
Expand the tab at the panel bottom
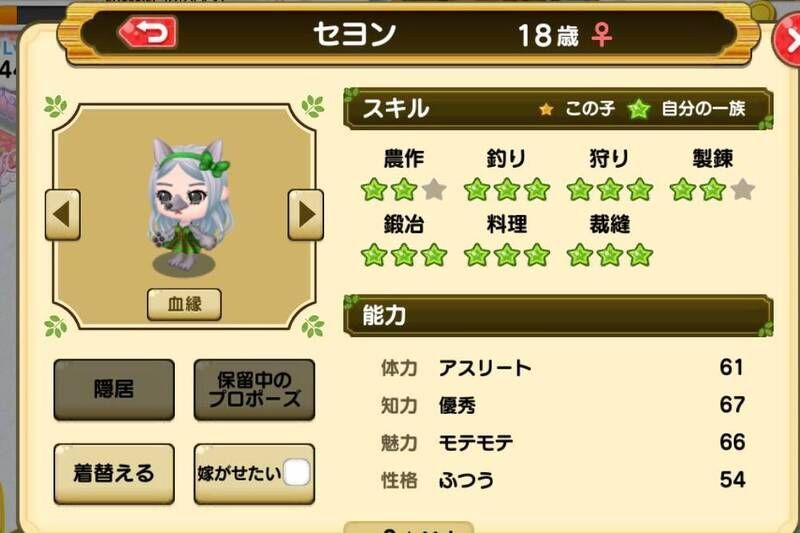(x=409, y=527)
